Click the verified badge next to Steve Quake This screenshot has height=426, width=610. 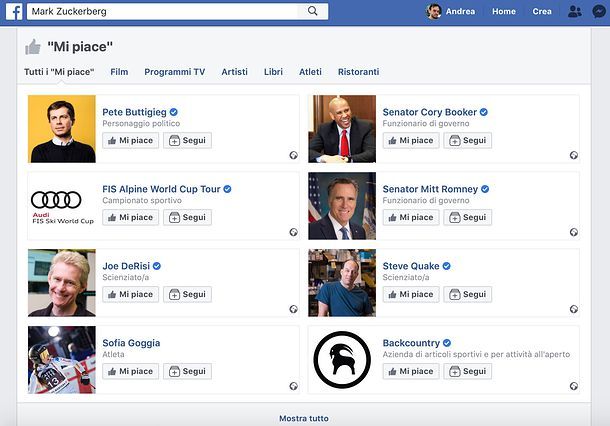447,266
